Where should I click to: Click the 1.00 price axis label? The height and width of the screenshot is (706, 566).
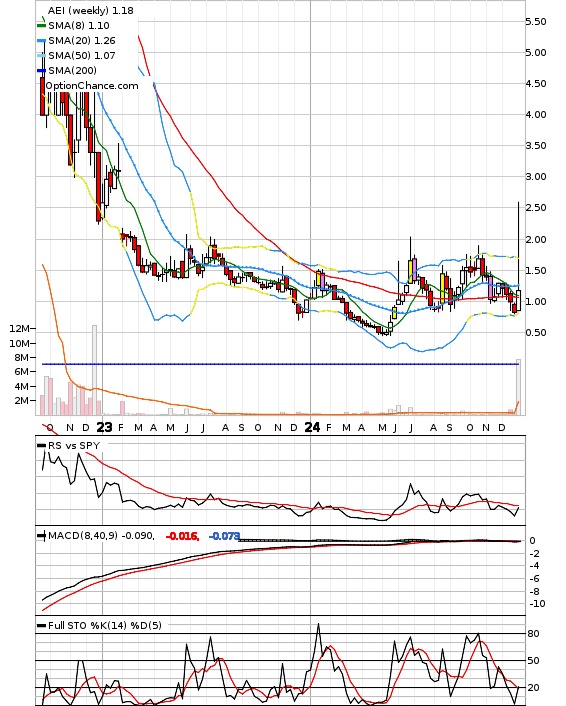coord(536,302)
